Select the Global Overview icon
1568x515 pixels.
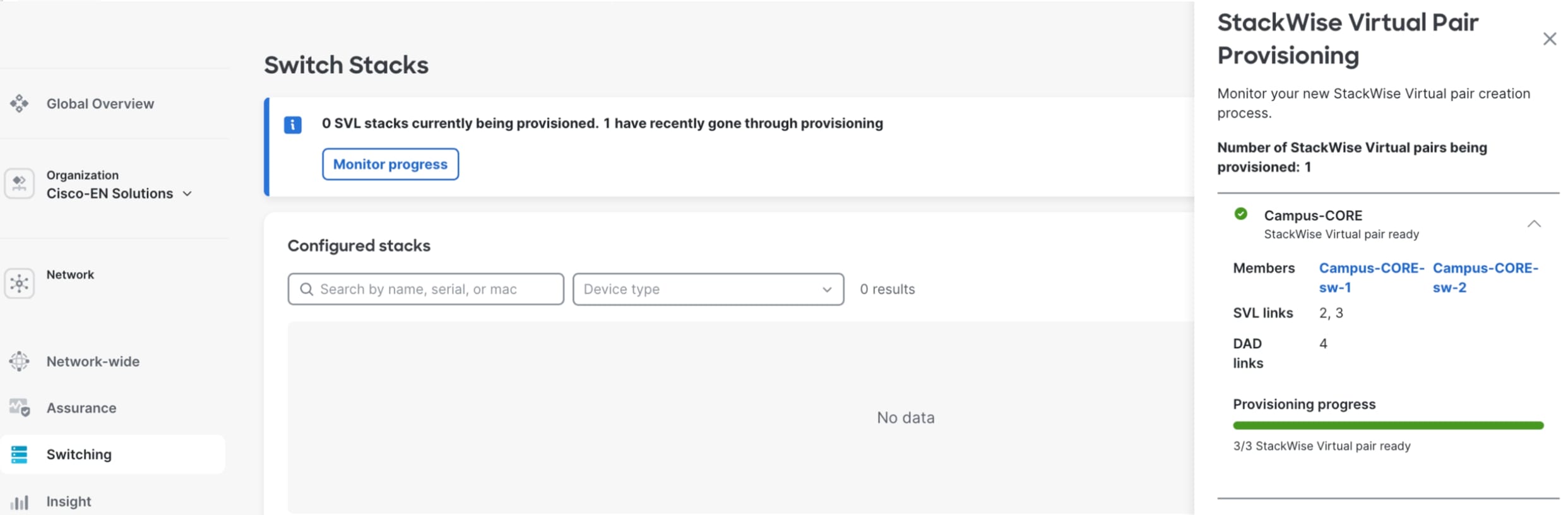tap(20, 103)
